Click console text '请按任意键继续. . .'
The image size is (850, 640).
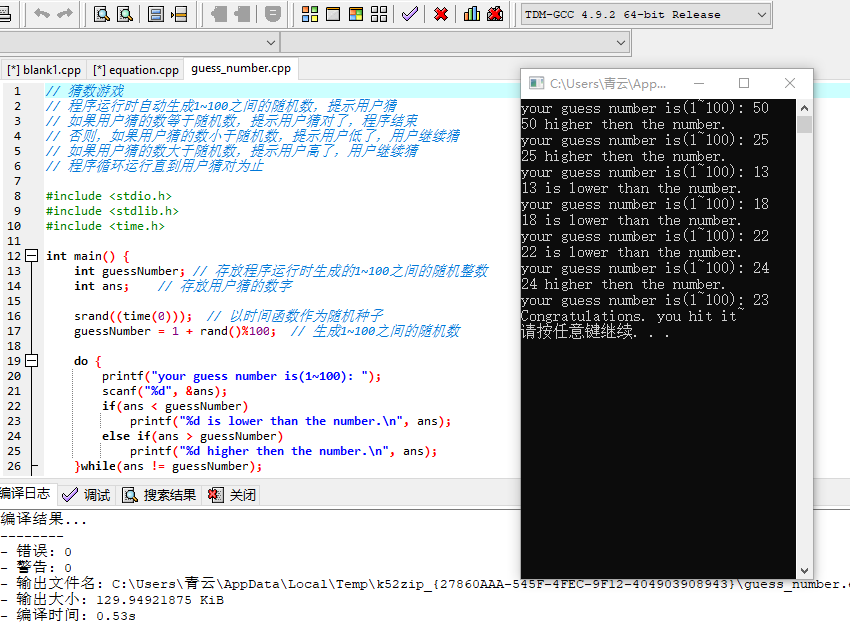pyautogui.click(x=595, y=331)
